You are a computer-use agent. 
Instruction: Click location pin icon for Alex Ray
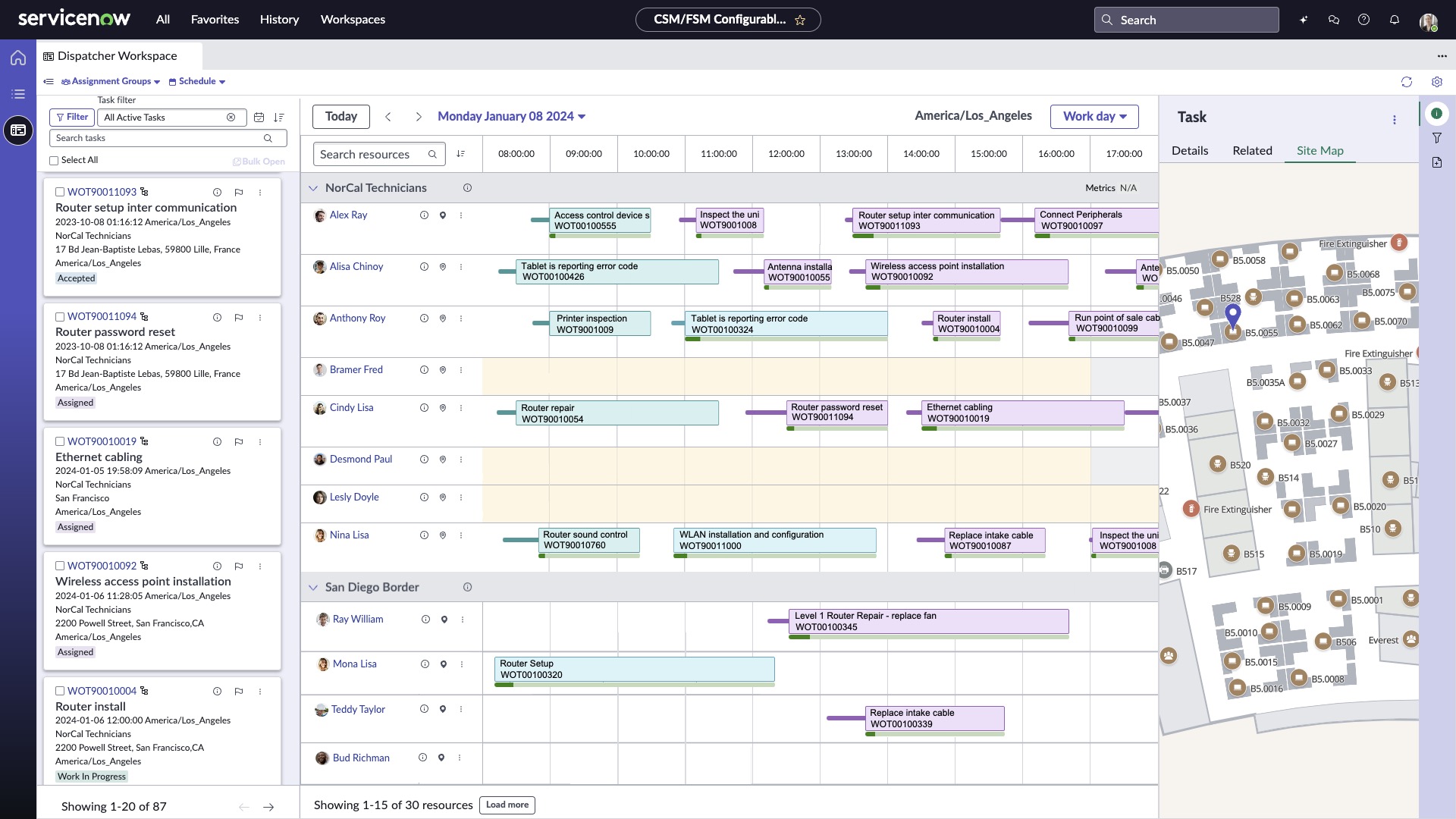pyautogui.click(x=443, y=215)
